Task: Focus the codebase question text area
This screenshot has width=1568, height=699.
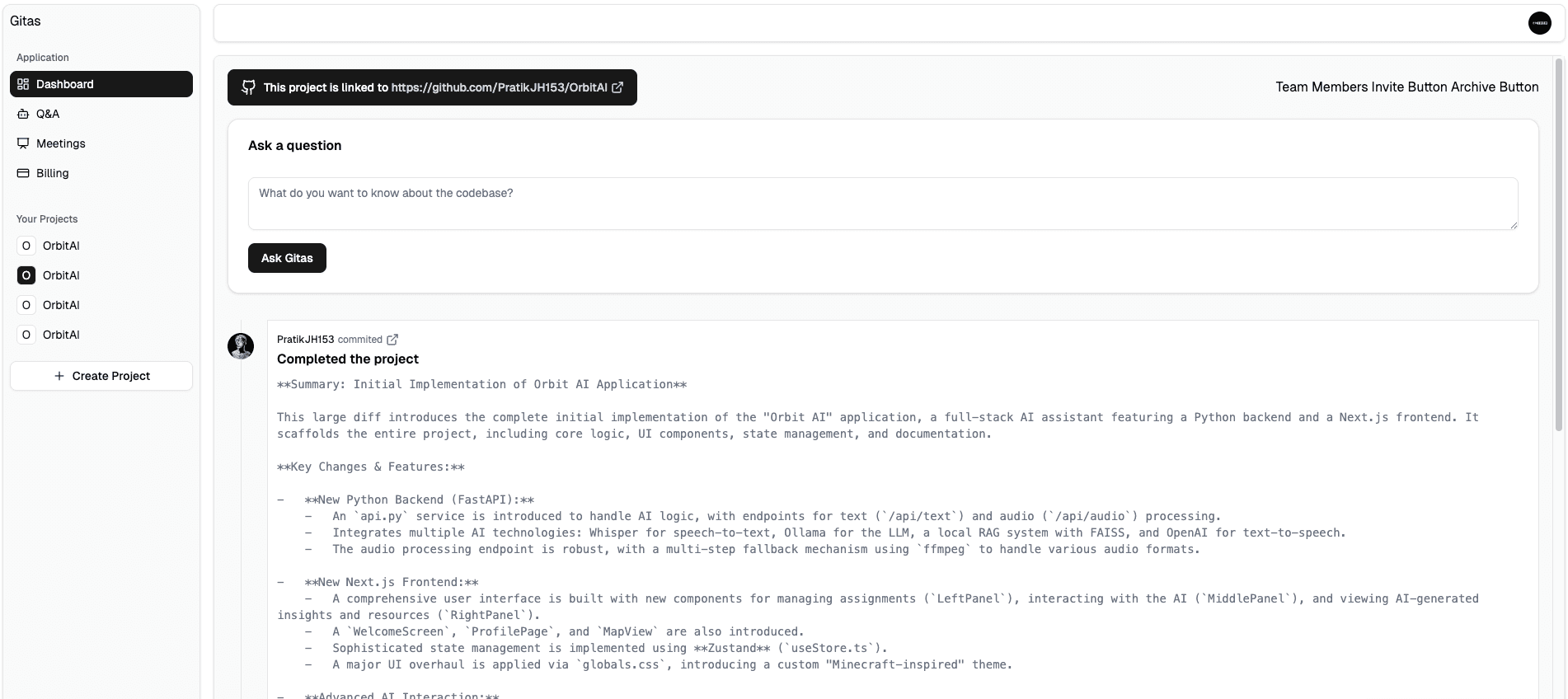Action: [882, 203]
